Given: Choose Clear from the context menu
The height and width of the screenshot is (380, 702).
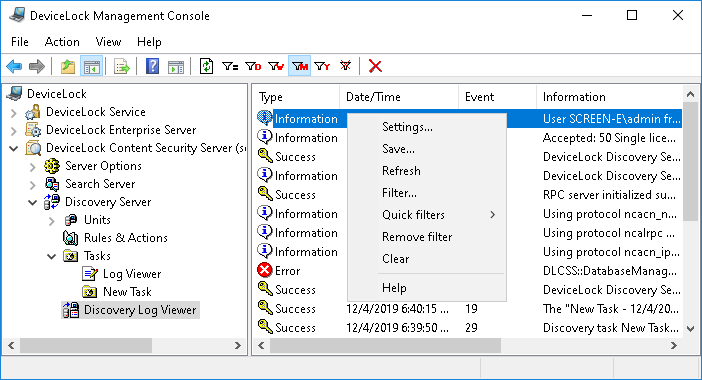Looking at the screenshot, I should pos(427,259).
